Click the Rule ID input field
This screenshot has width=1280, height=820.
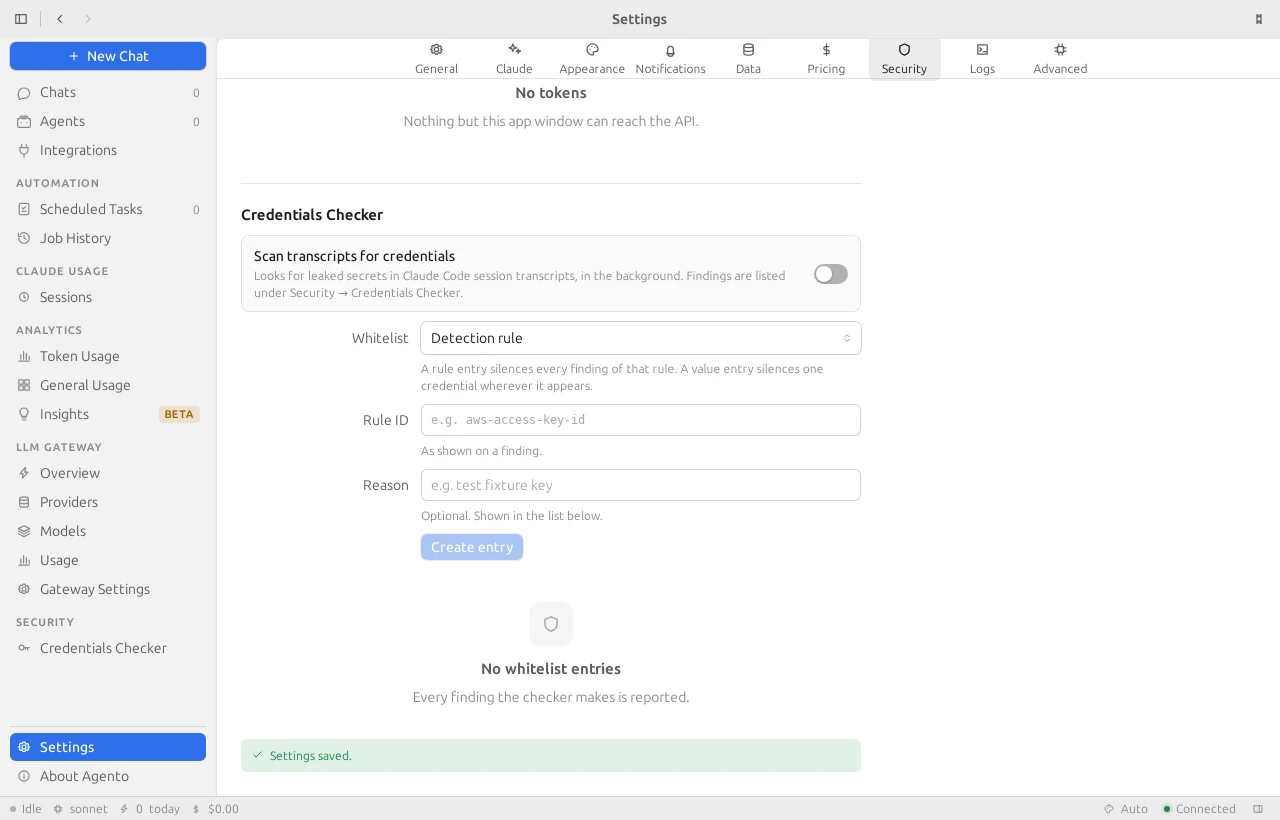[x=641, y=420]
